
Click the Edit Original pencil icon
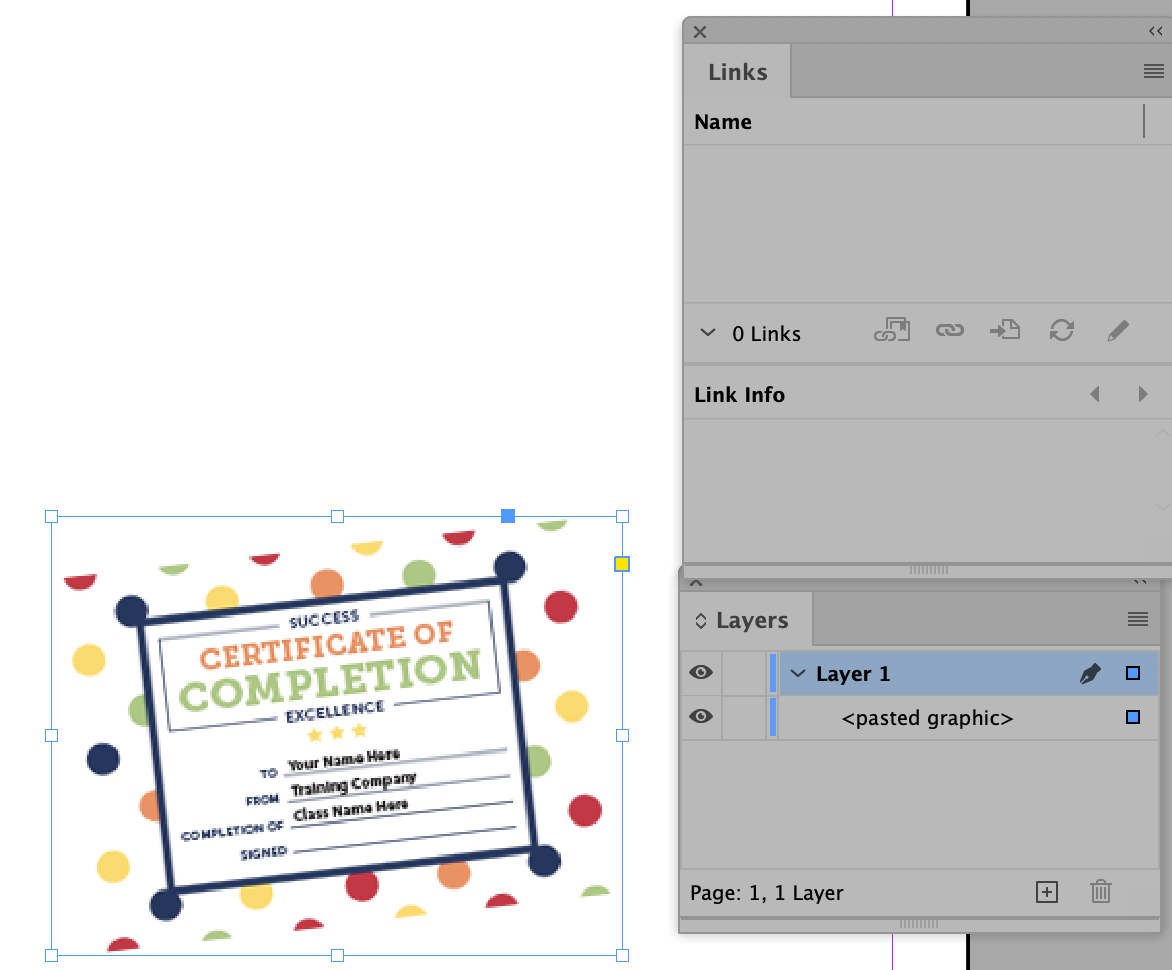1118,330
